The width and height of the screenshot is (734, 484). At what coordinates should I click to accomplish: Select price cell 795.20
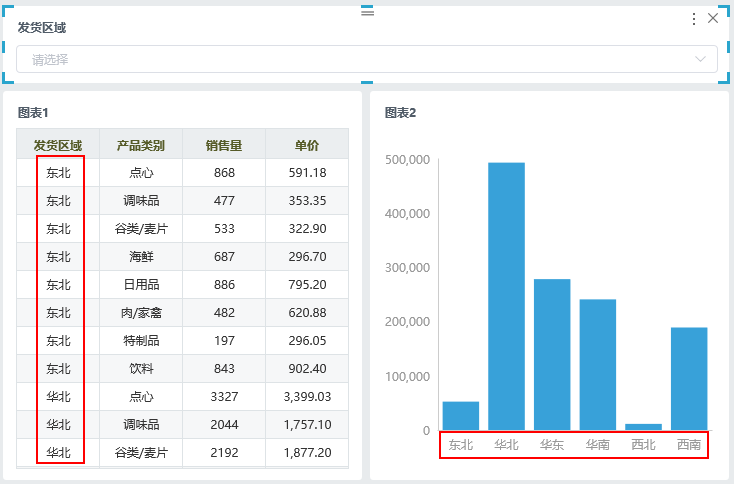307,285
